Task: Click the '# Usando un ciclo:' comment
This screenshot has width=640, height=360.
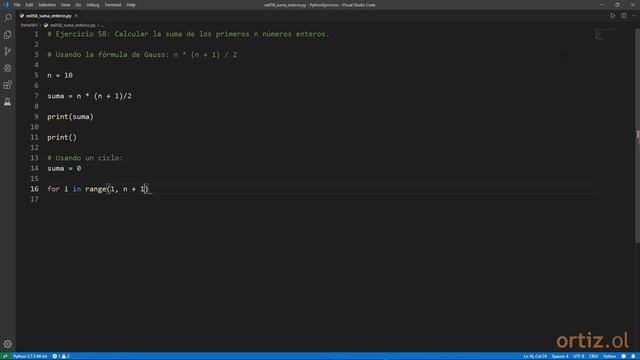Action: [x=85, y=158]
